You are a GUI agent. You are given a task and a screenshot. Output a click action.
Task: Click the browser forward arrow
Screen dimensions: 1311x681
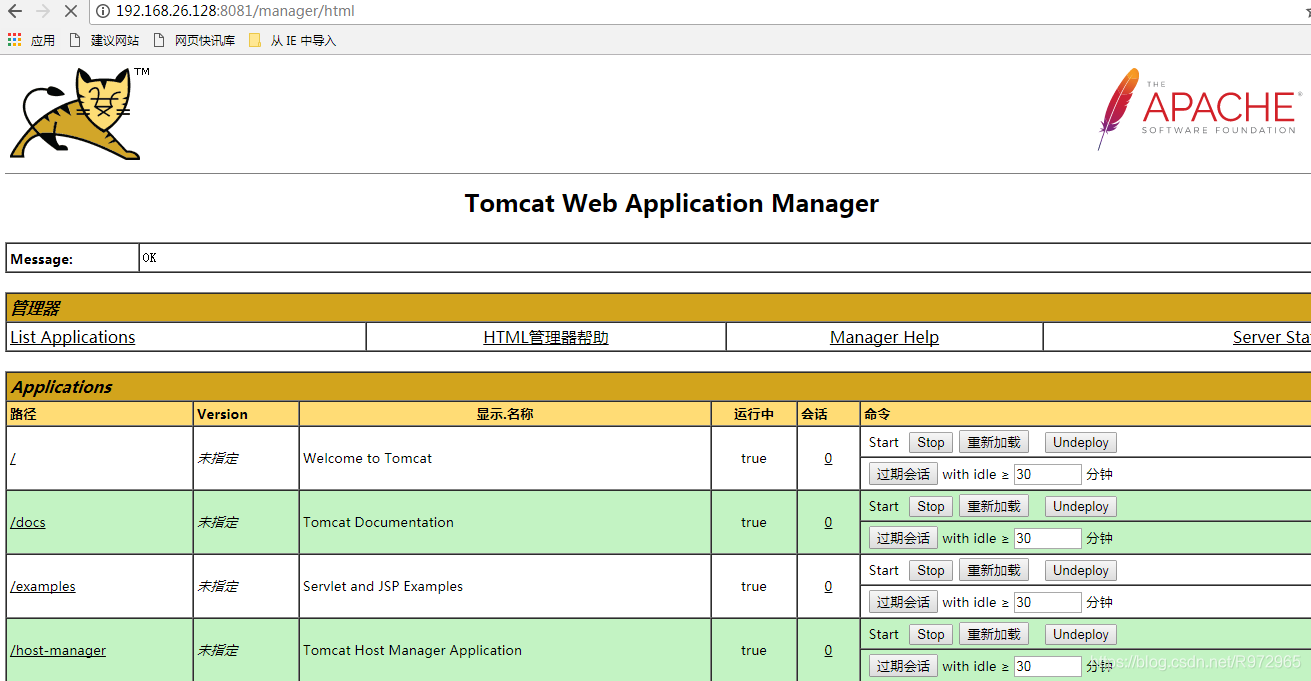pos(43,12)
